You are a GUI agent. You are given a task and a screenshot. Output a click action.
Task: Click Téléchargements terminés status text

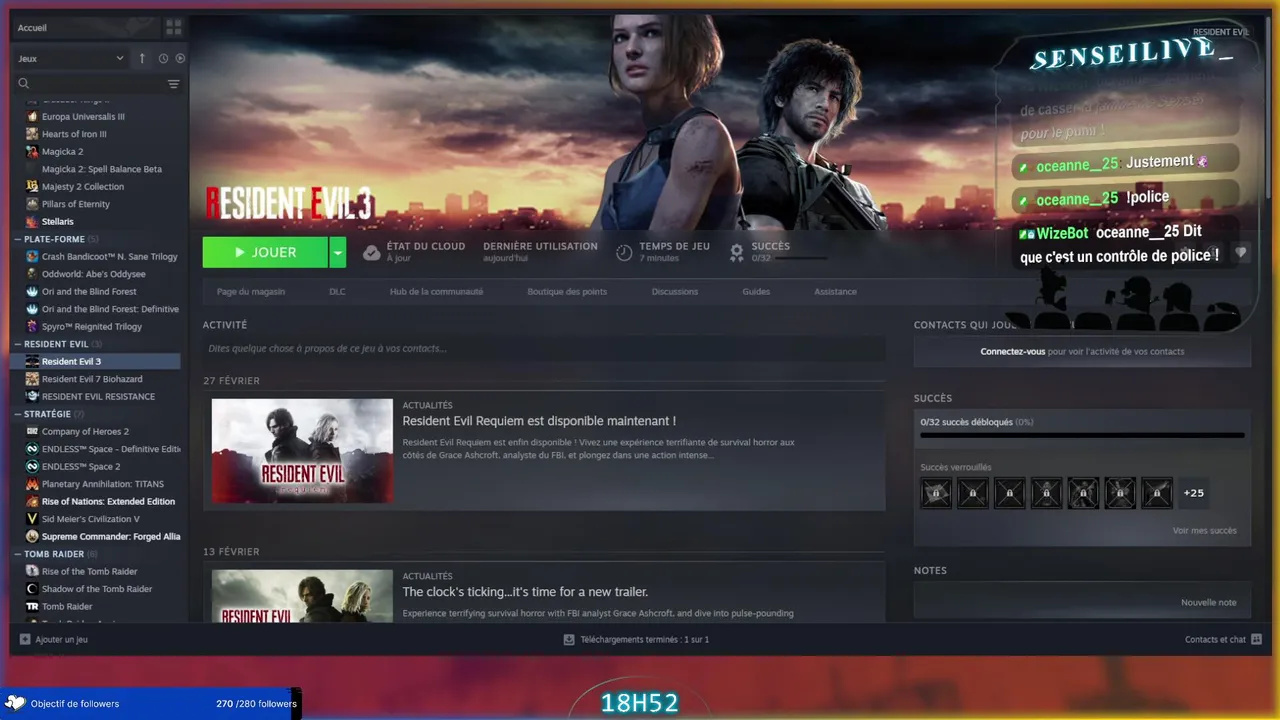[x=645, y=639]
